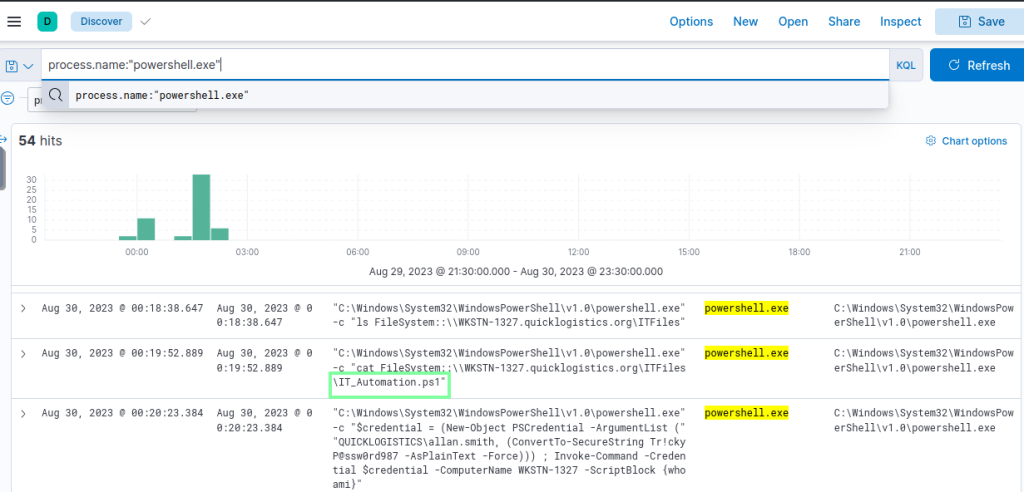This screenshot has height=492, width=1024.
Task: Select the process.name powershell.exe suggestion
Action: pyautogui.click(x=162, y=95)
